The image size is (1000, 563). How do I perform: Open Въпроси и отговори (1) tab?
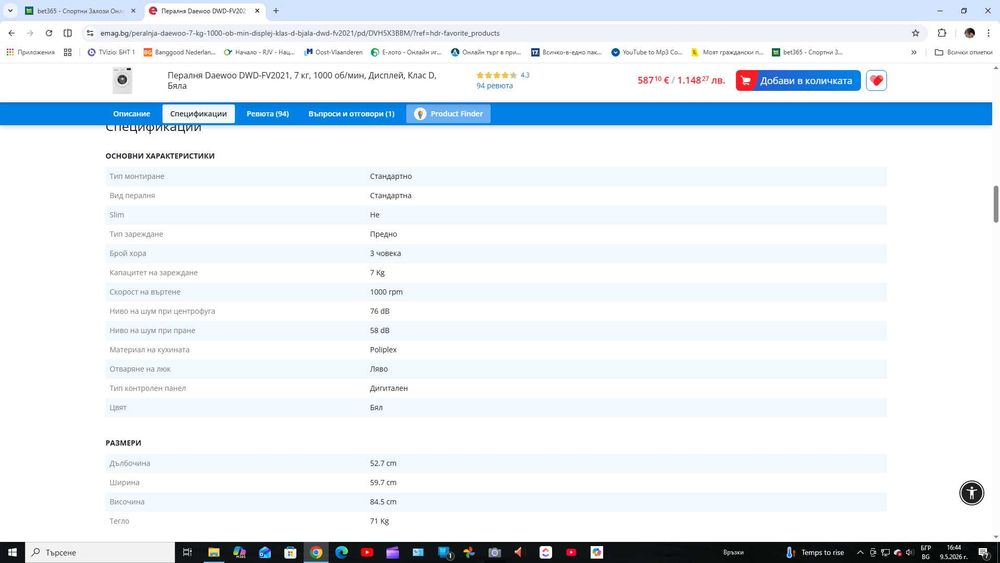(x=351, y=113)
